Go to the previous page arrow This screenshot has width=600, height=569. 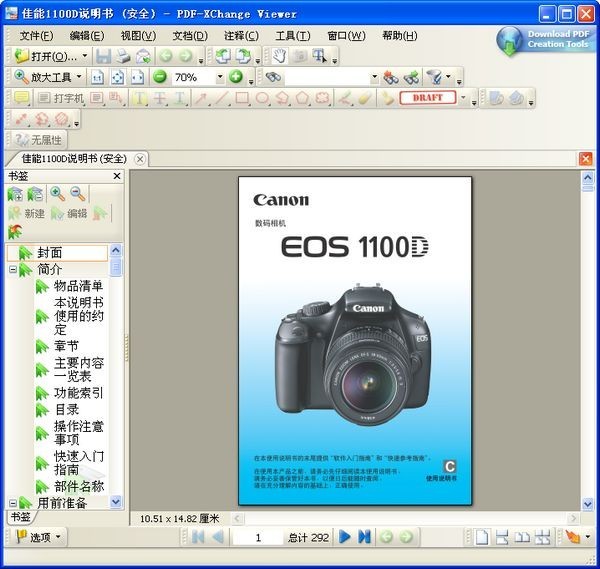pyautogui.click(x=218, y=537)
